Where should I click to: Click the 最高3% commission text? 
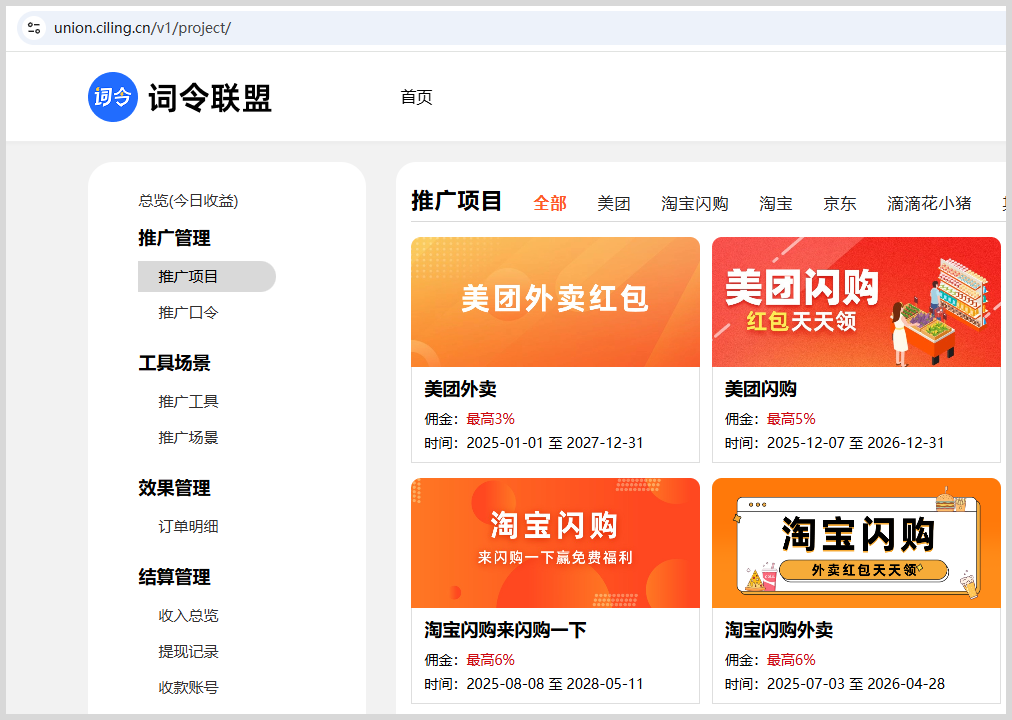tap(491, 419)
